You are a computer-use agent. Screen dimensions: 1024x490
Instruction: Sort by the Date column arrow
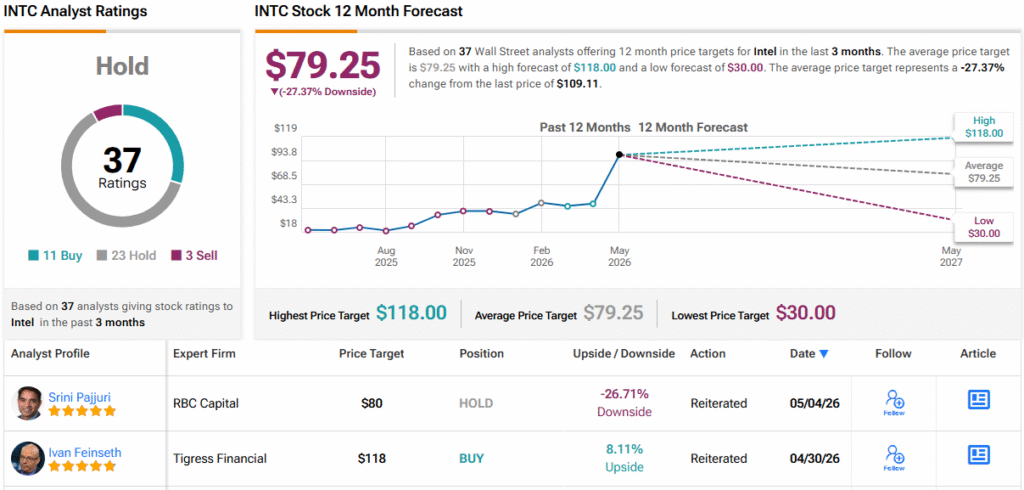(x=824, y=354)
